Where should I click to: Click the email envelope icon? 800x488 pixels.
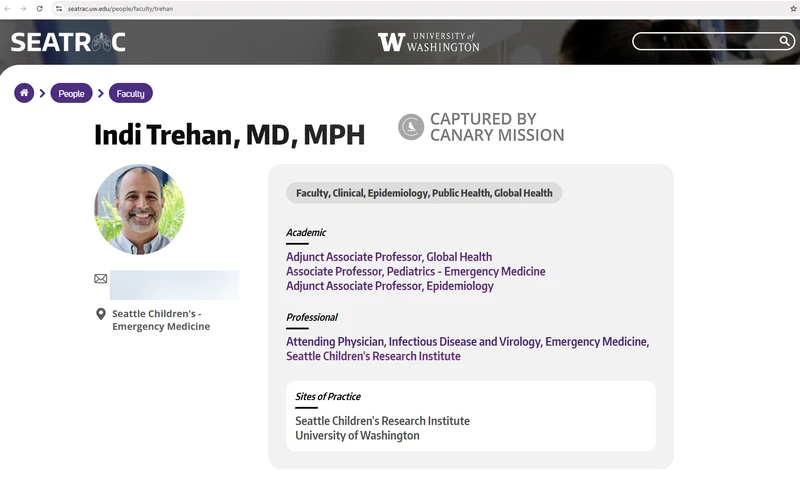[101, 279]
